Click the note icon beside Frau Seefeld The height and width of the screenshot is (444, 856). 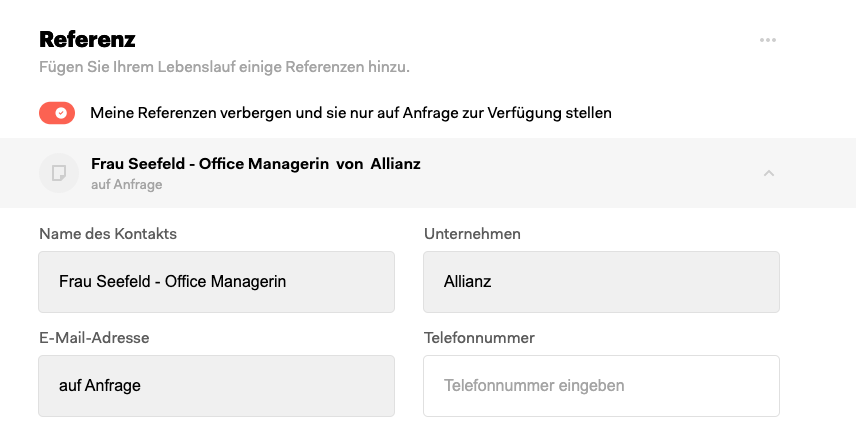point(59,173)
